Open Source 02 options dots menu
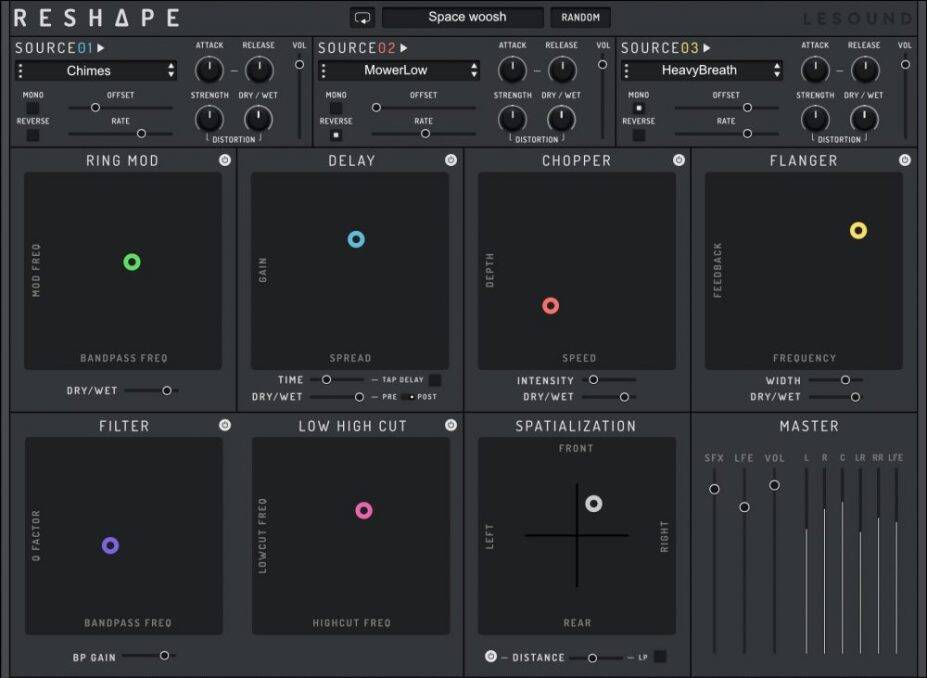The image size is (927, 678). (323, 70)
